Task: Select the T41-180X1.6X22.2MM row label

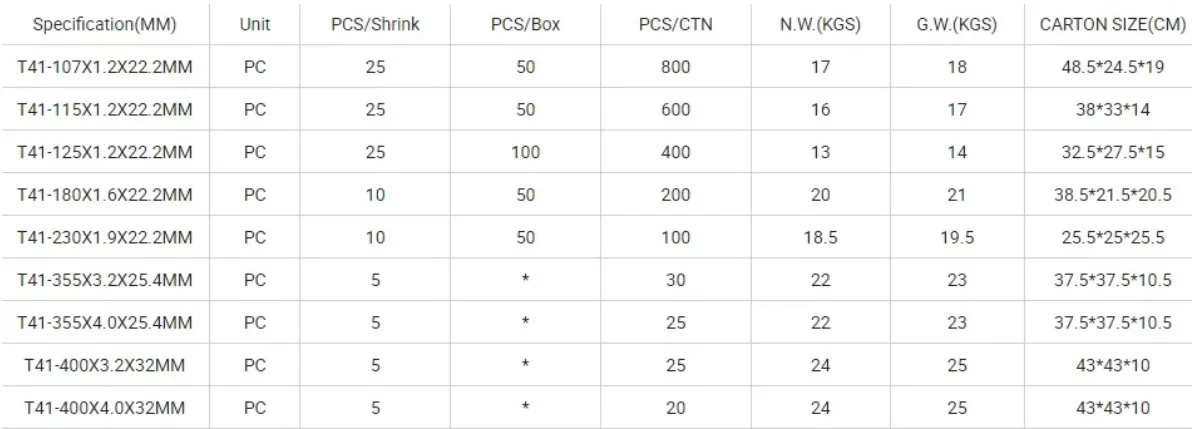Action: click(105, 195)
